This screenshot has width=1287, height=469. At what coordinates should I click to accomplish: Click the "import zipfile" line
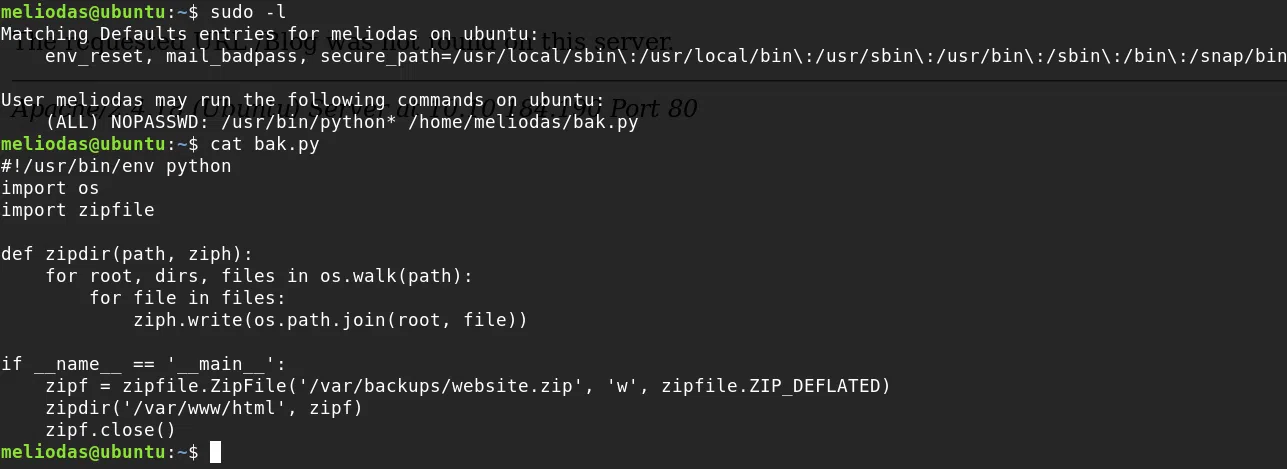tap(78, 210)
